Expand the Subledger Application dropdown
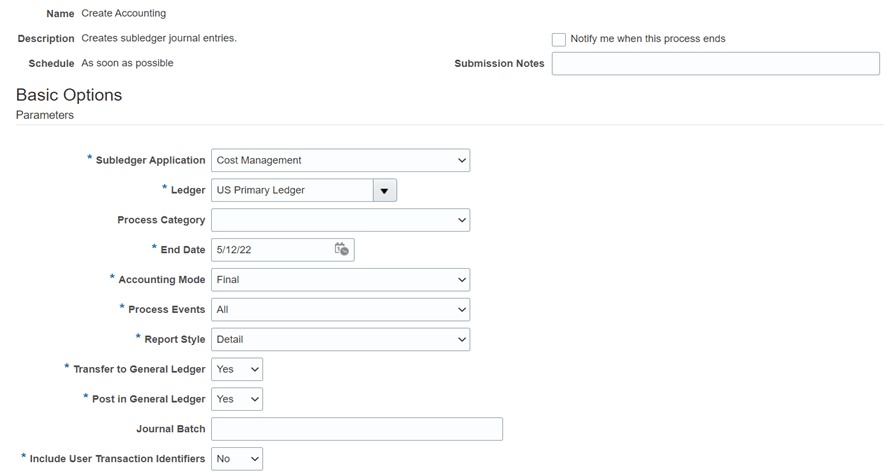Image resolution: width=884 pixels, height=476 pixels. pos(340,160)
